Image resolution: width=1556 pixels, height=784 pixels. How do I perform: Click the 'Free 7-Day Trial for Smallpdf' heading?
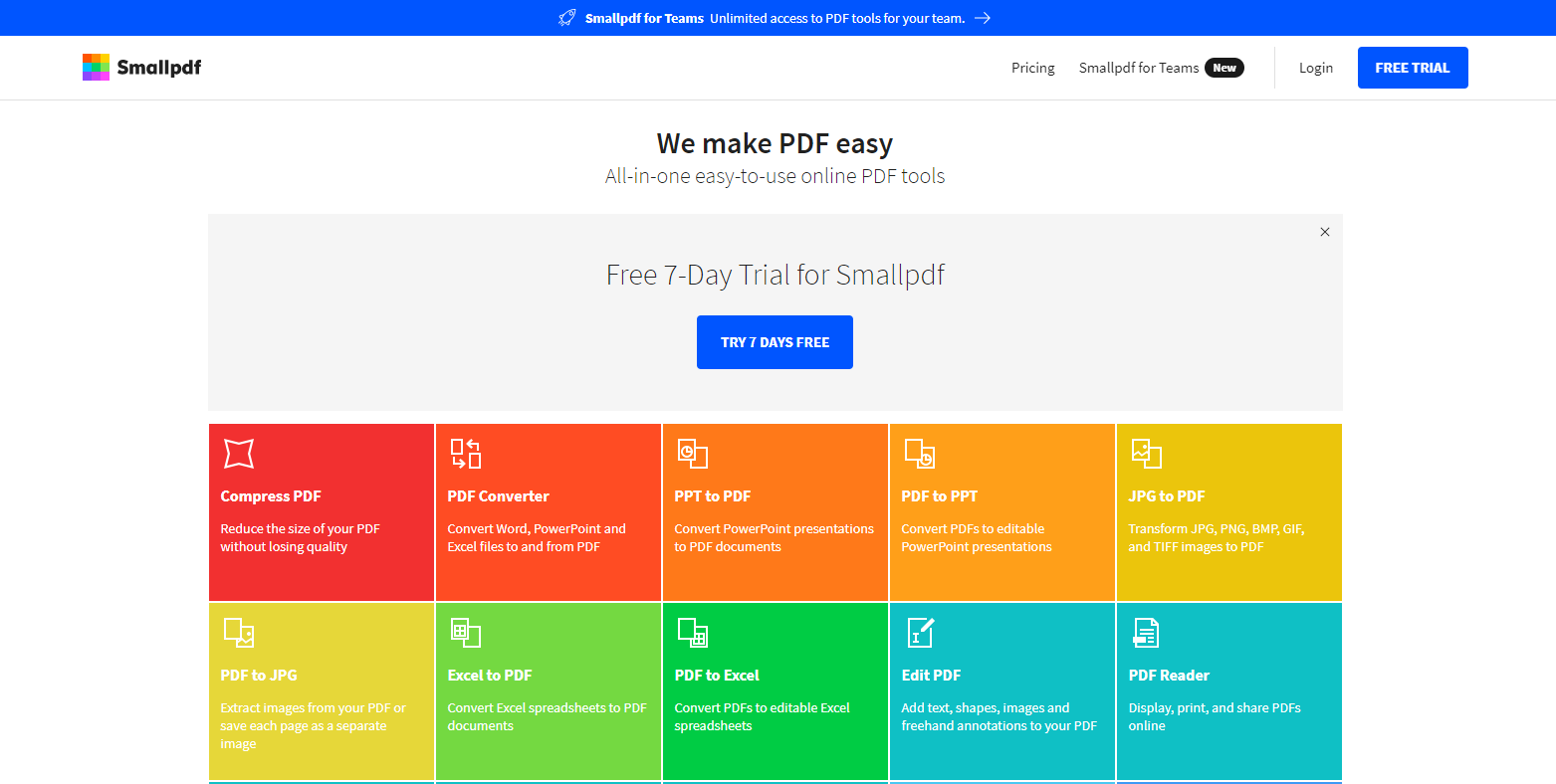coord(775,275)
